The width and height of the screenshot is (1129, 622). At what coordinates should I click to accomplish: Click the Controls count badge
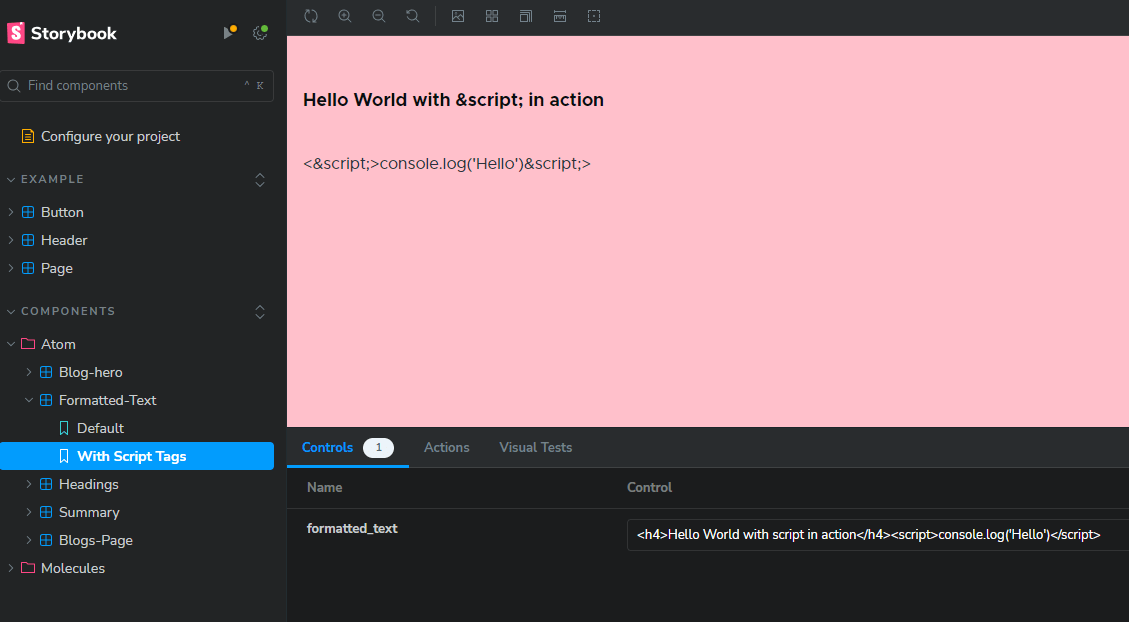coord(379,448)
